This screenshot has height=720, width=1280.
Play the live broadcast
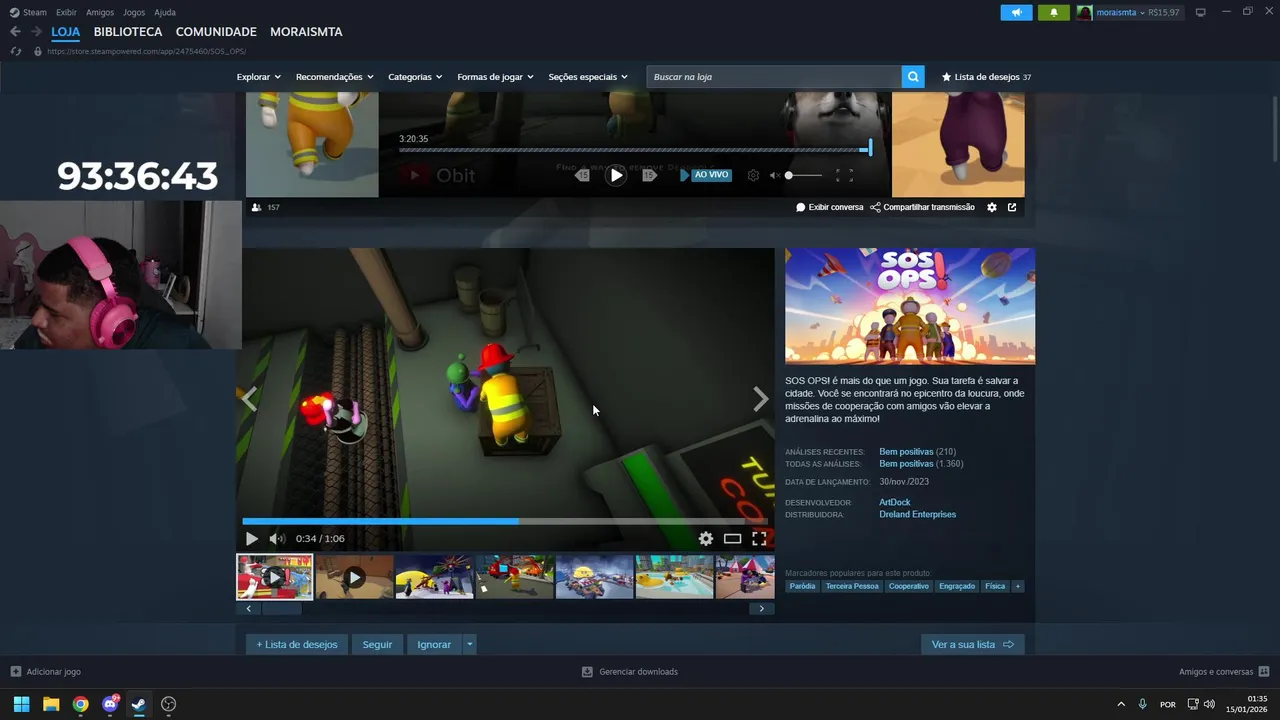point(616,175)
